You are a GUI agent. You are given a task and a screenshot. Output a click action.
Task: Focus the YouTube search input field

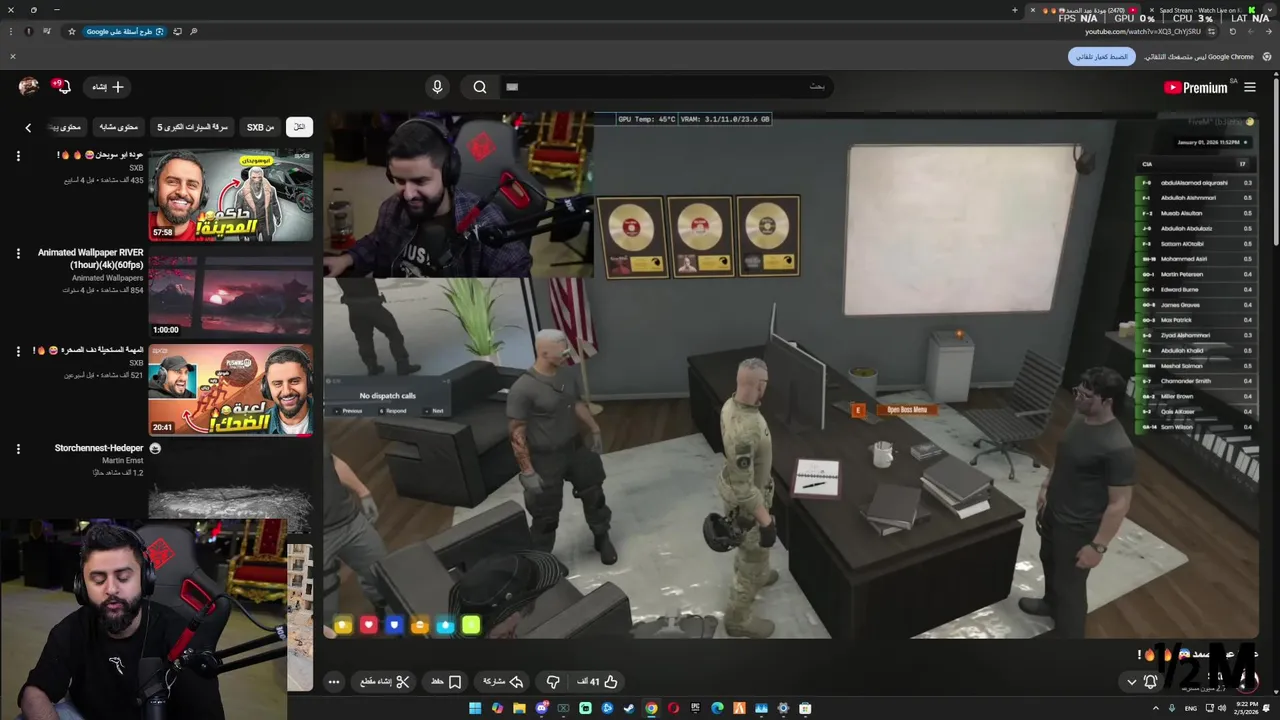(665, 87)
